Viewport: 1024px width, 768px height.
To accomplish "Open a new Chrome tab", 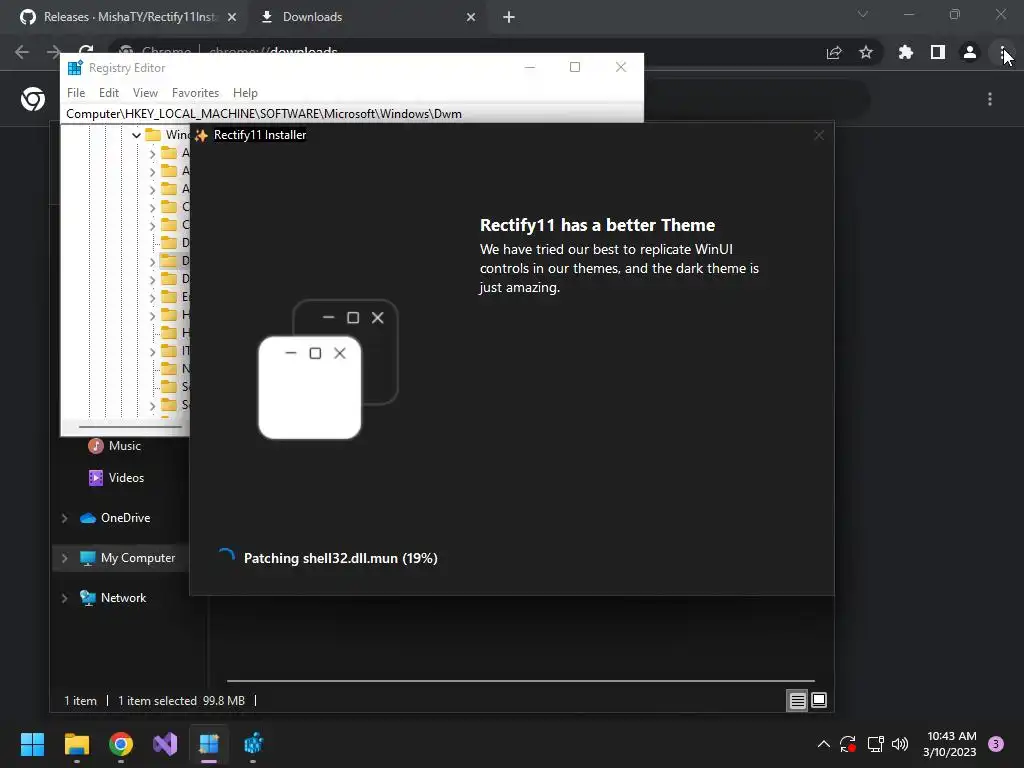I will tap(509, 17).
